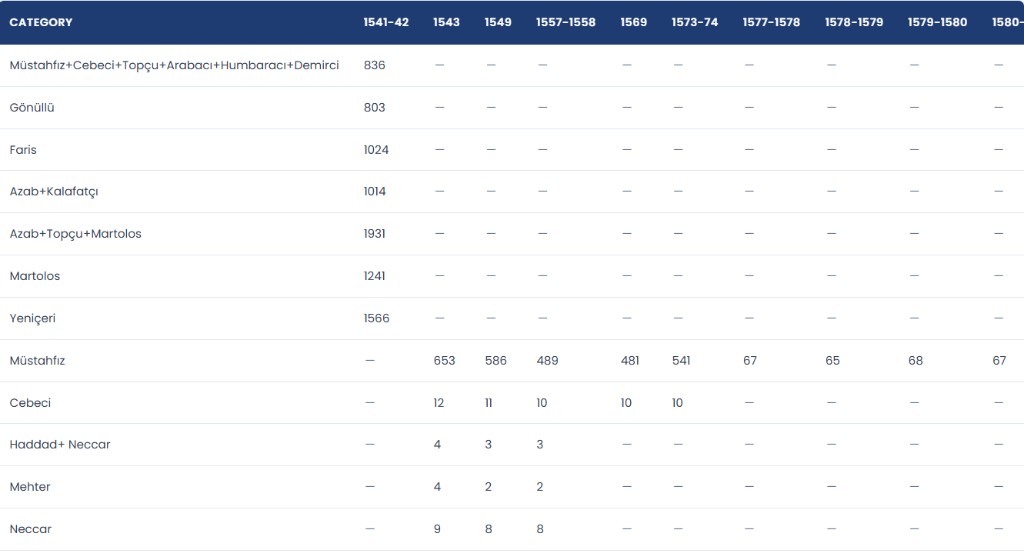This screenshot has height=560, width=1024.
Task: Select Müstahfız value 65 for 1578-1579
Action: click(833, 360)
